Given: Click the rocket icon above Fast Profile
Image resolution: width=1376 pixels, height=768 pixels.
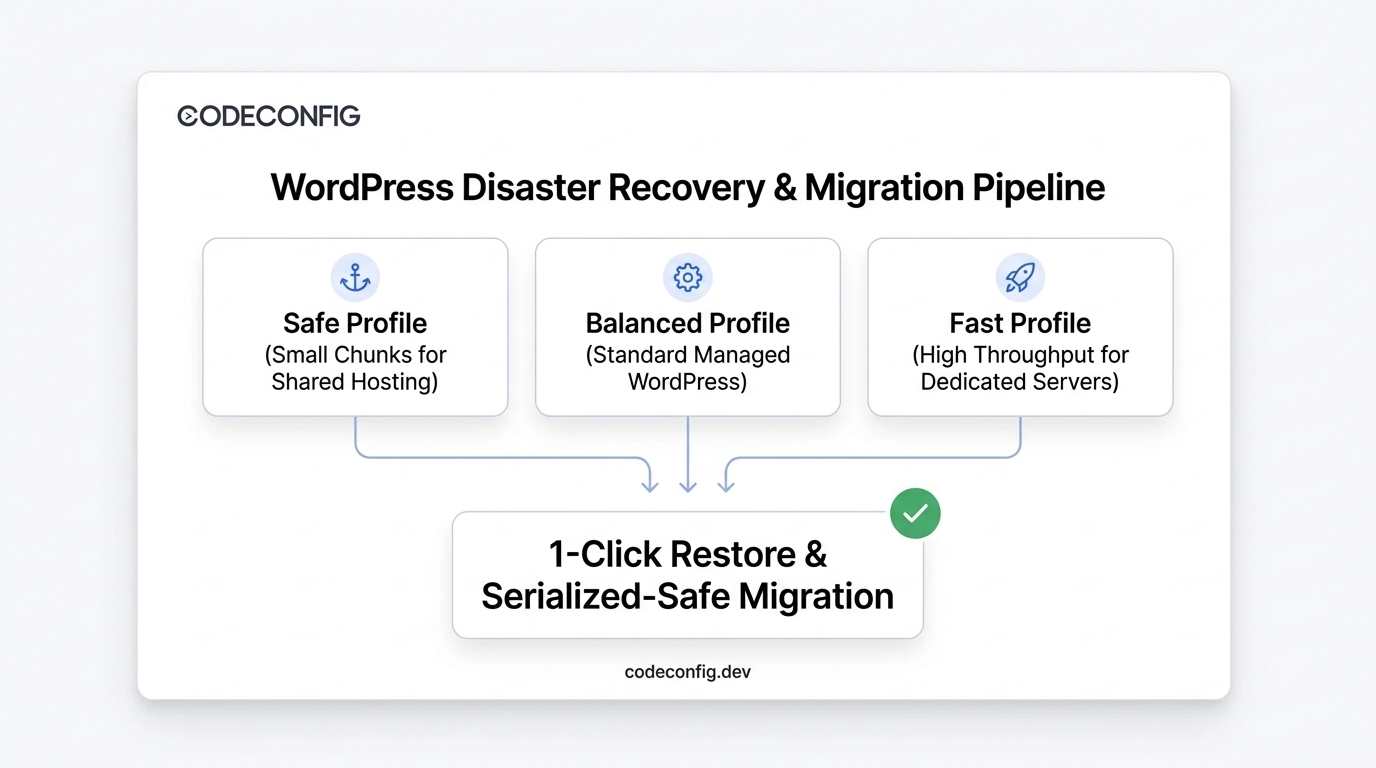Looking at the screenshot, I should point(1020,278).
